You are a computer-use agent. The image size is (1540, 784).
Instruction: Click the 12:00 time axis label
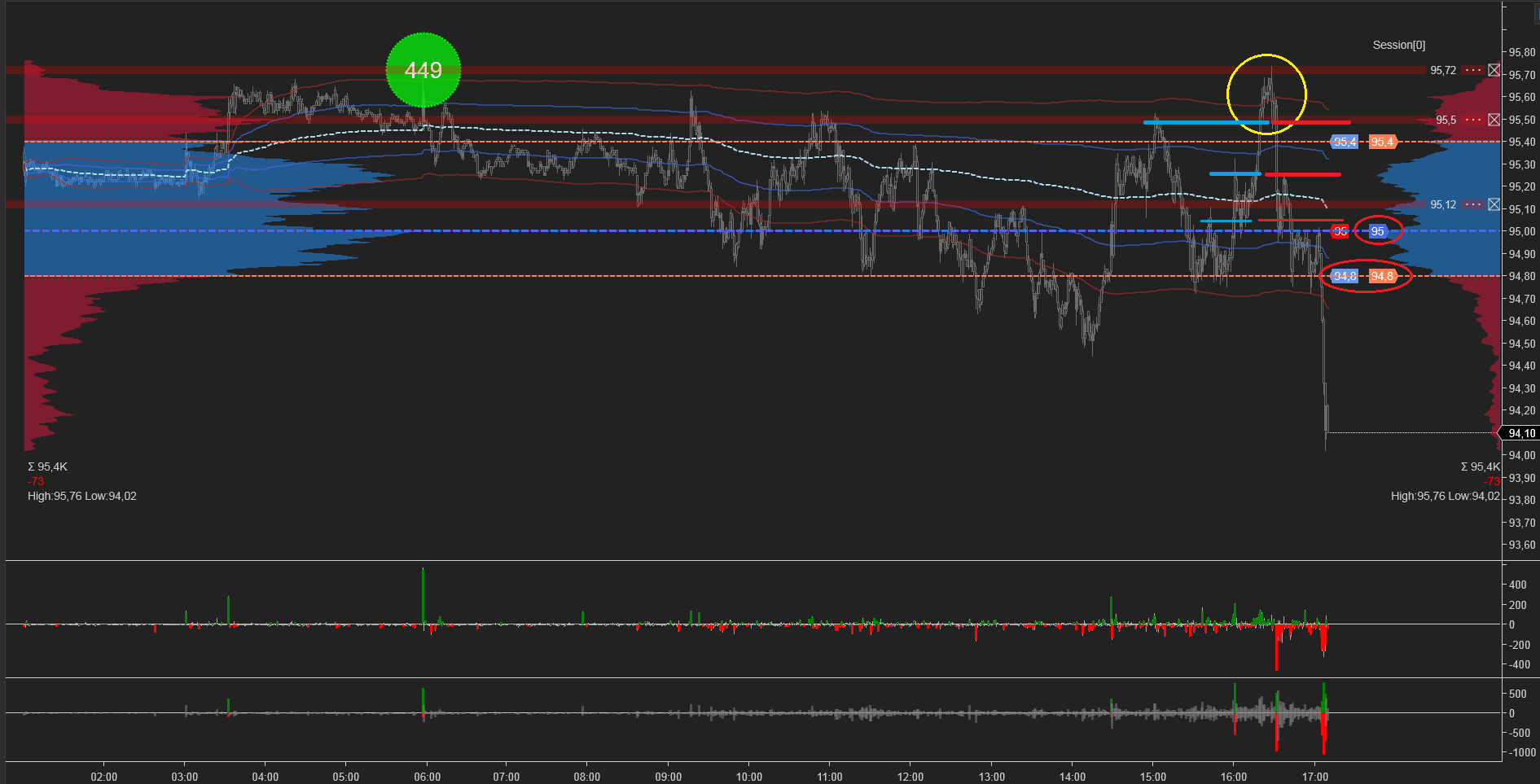click(910, 777)
